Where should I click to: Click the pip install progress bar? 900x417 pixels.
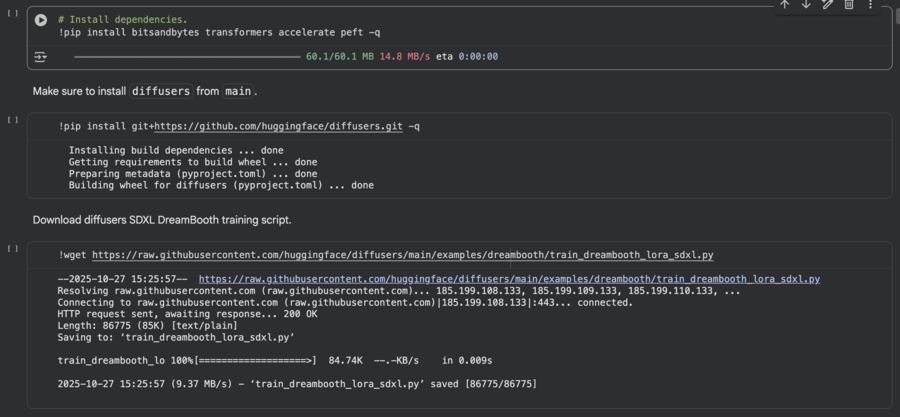tap(180, 57)
